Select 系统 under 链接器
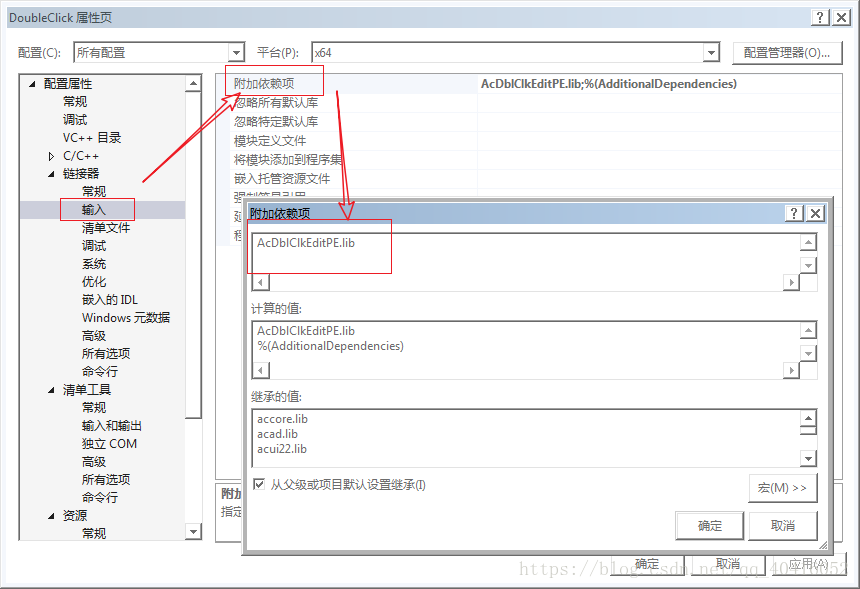This screenshot has width=860, height=589. pos(94,264)
